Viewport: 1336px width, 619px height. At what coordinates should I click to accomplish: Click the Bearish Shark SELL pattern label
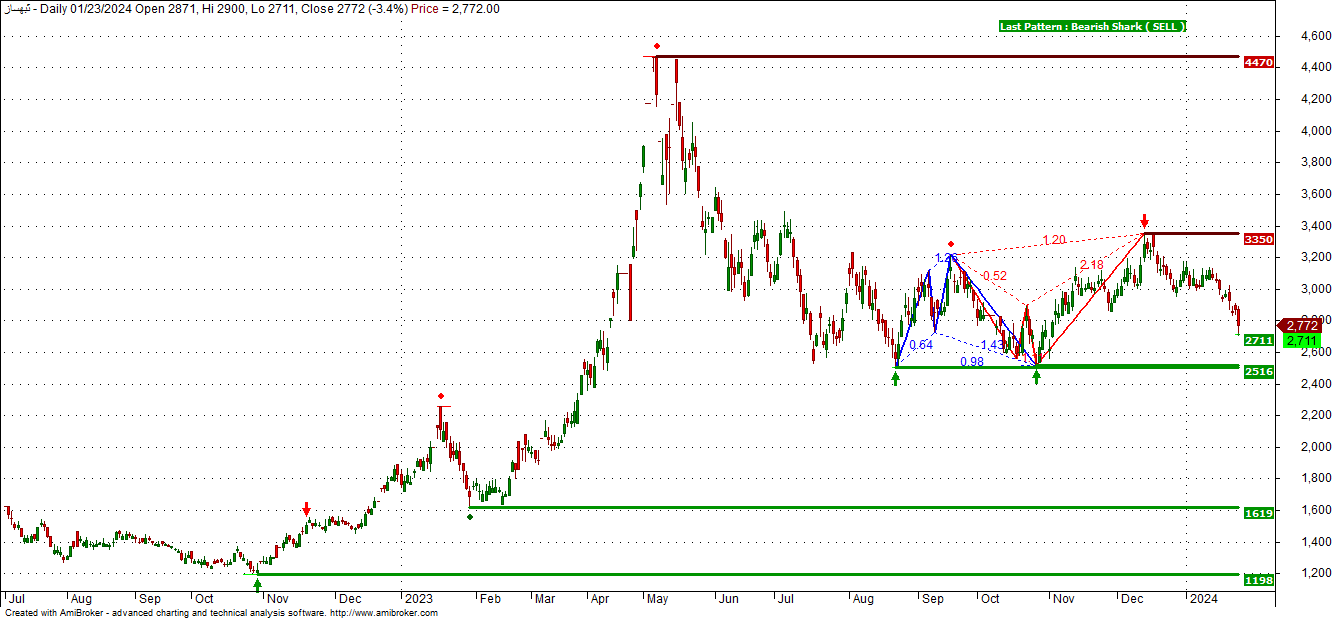pos(1092,26)
